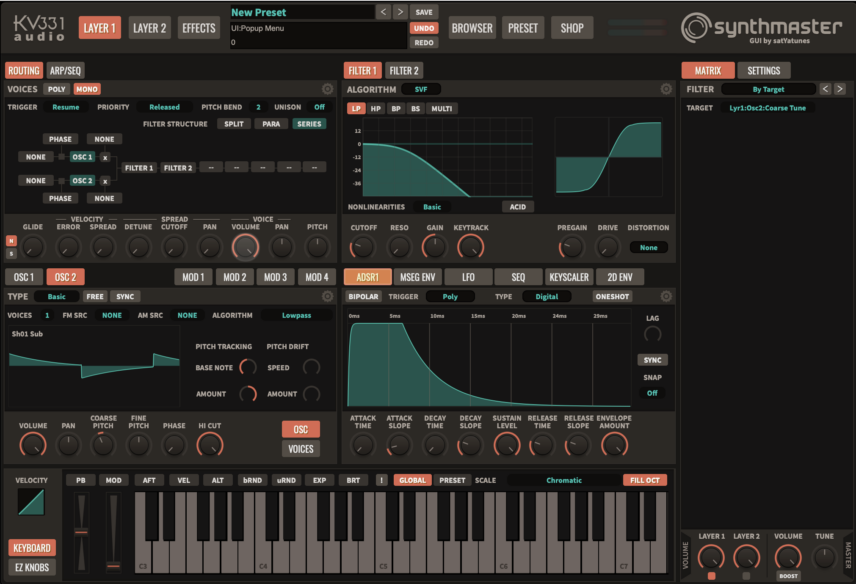Open the SHOP button
Viewport: 856px width, 584px height.
point(572,28)
